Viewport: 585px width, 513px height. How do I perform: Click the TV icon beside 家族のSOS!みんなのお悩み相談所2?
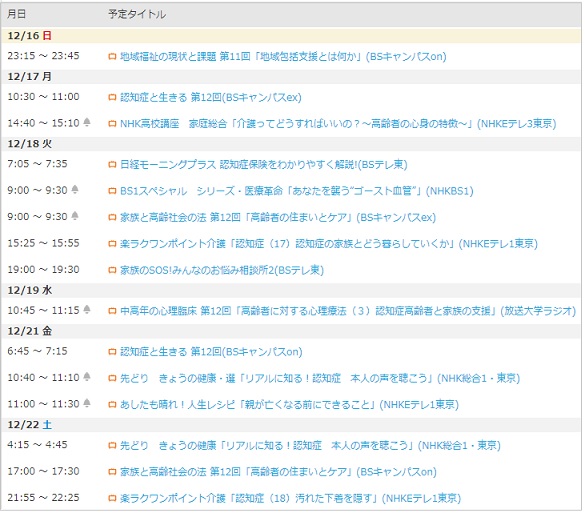[112, 270]
